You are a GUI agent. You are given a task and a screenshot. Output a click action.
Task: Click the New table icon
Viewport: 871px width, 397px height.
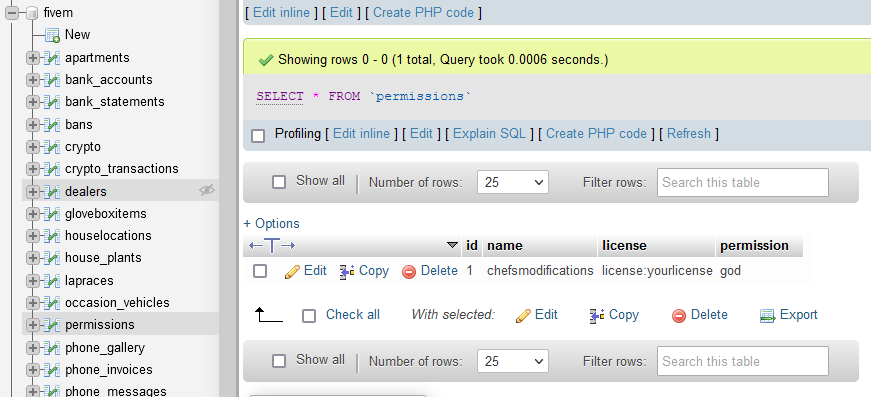[52, 35]
